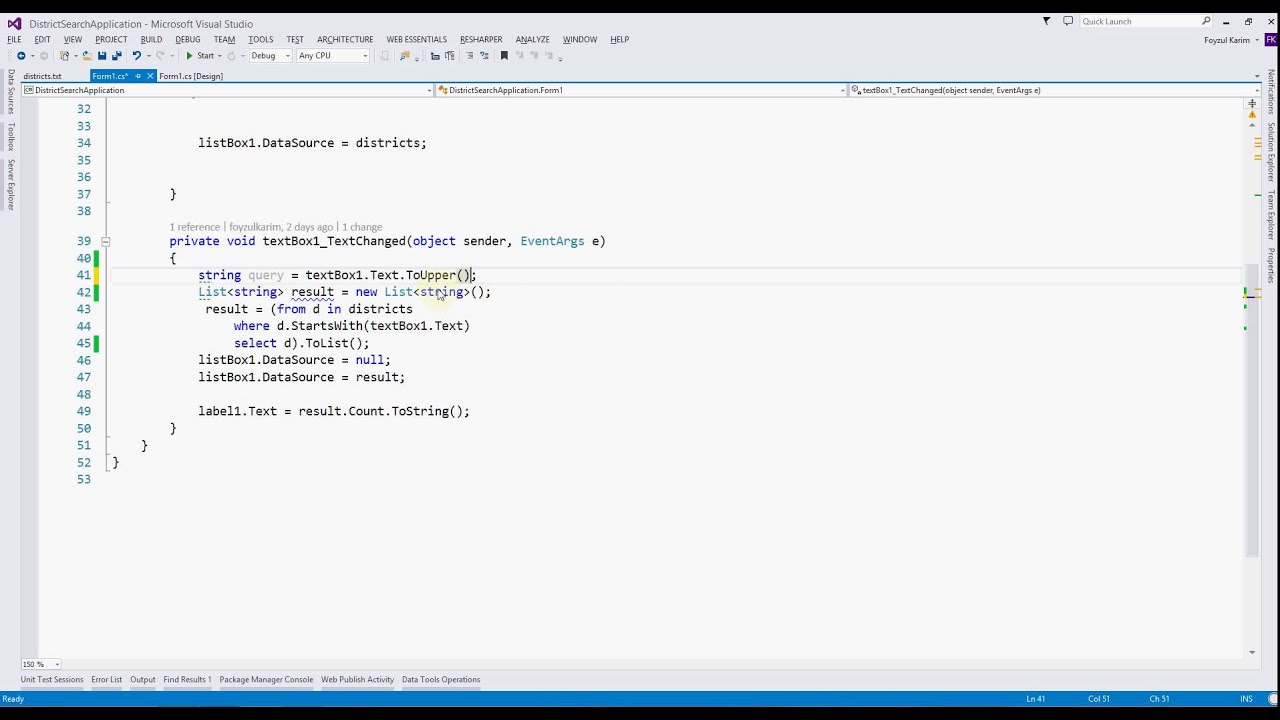Open the feedback speech bubble icon
Screen dimensions: 1280x720
(x=1068, y=21)
